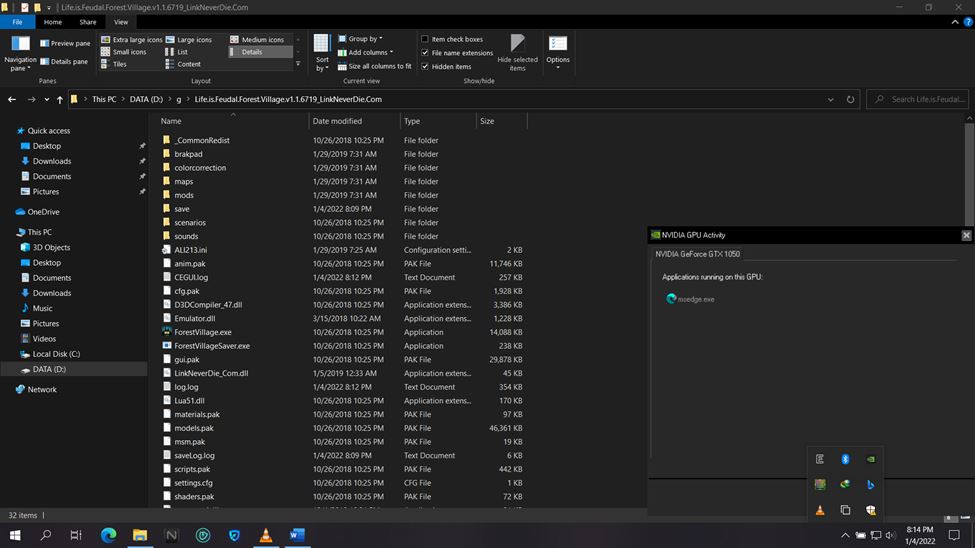Open Microsoft Edge from the taskbar

tap(108, 536)
